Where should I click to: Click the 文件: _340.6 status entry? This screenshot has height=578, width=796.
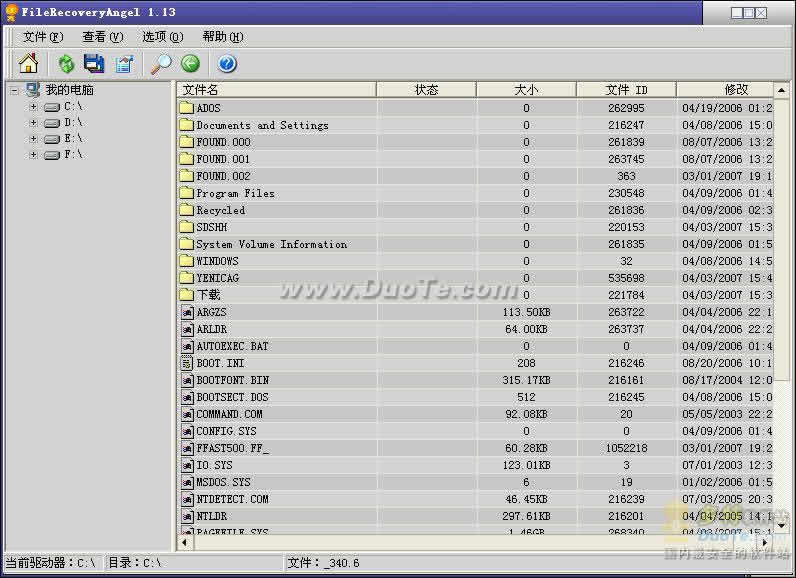click(x=324, y=563)
